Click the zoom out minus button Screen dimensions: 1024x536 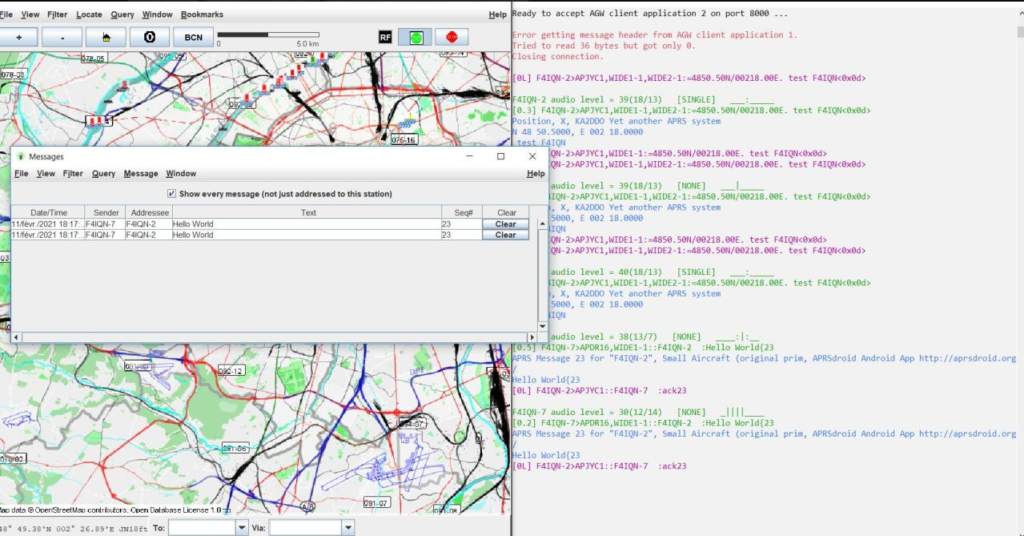62,36
